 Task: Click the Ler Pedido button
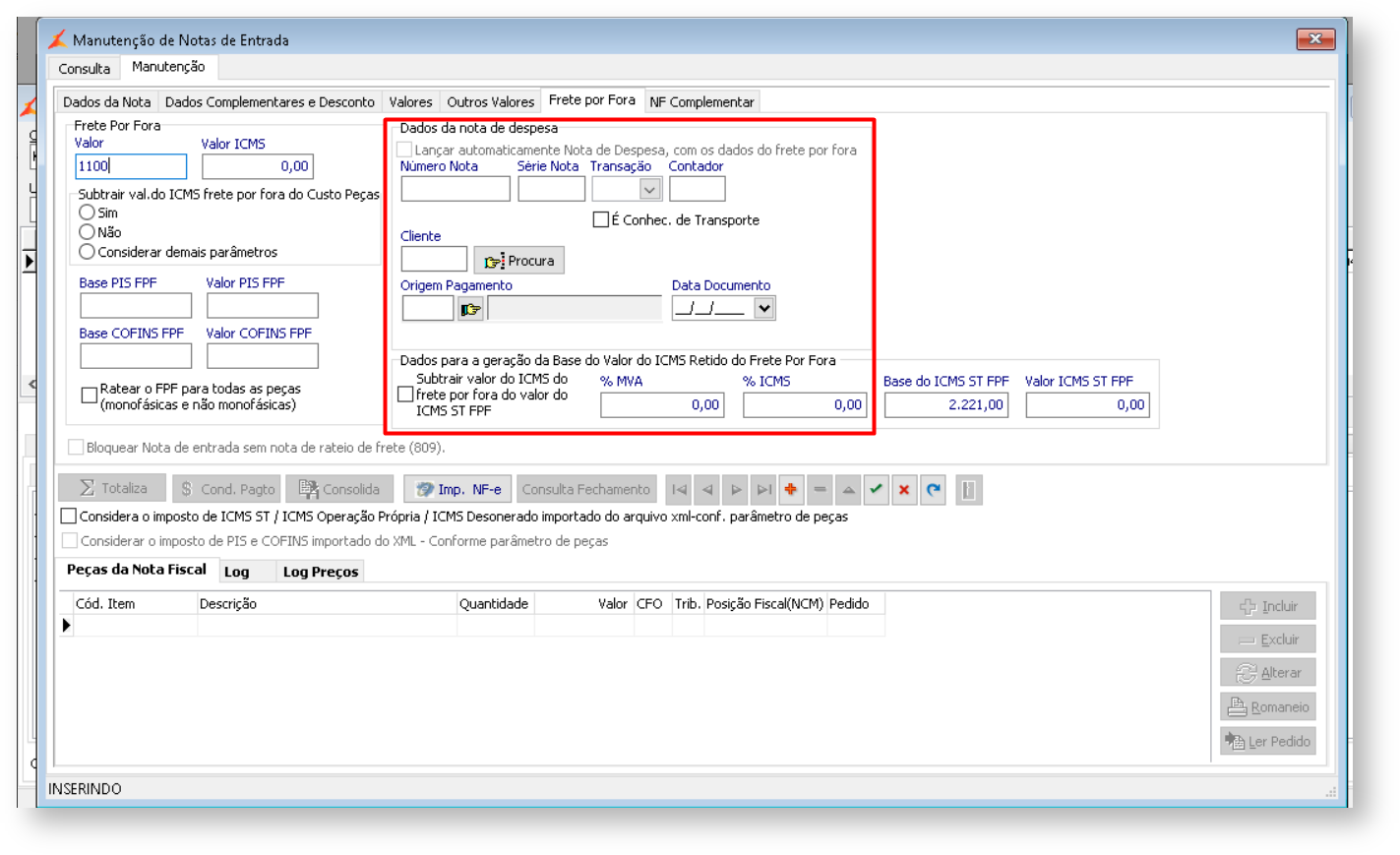[x=1268, y=742]
